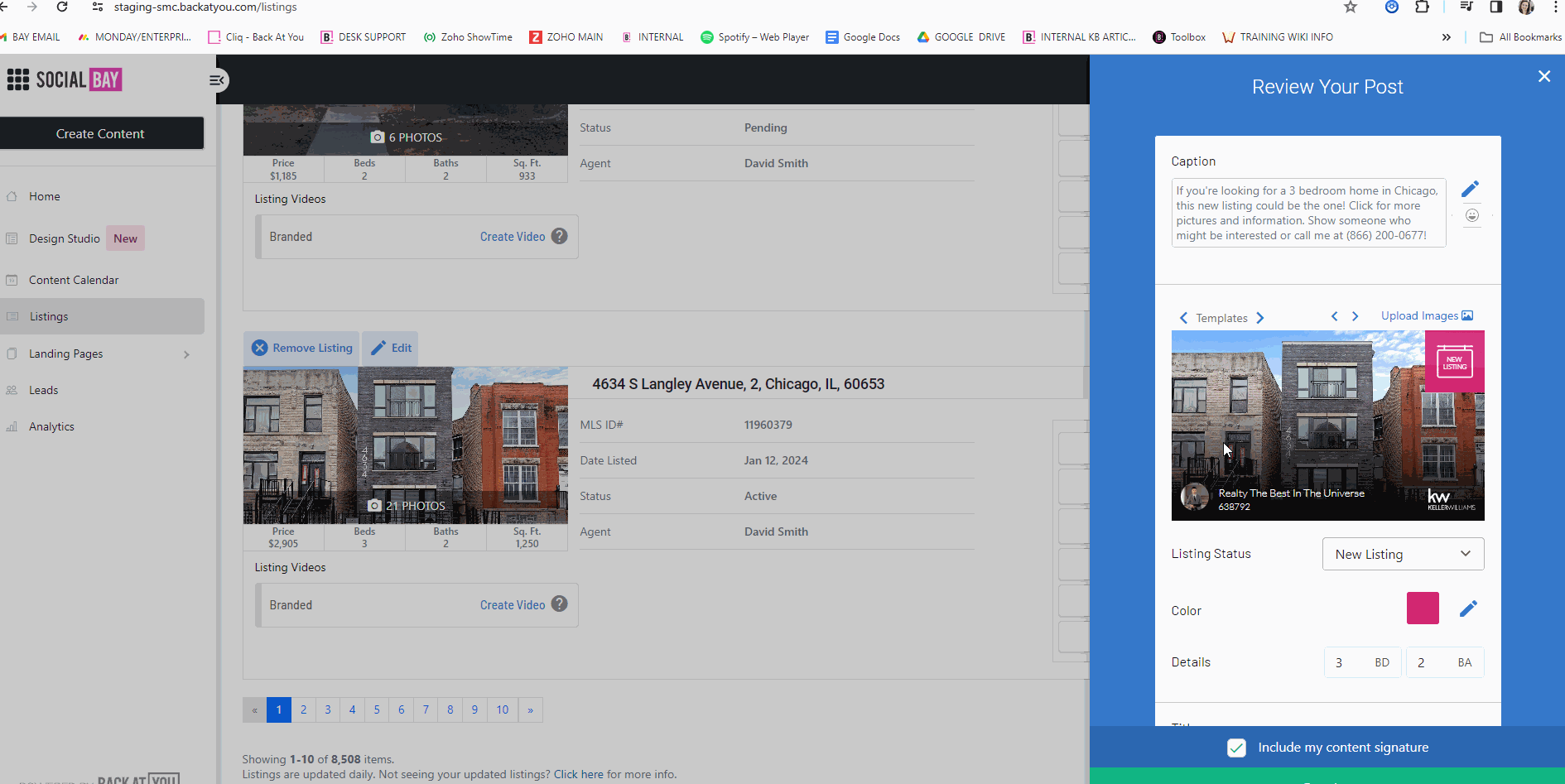Viewport: 1565px width, 784px height.
Task: Open help icon beside $2,905 listing video
Action: pyautogui.click(x=560, y=604)
